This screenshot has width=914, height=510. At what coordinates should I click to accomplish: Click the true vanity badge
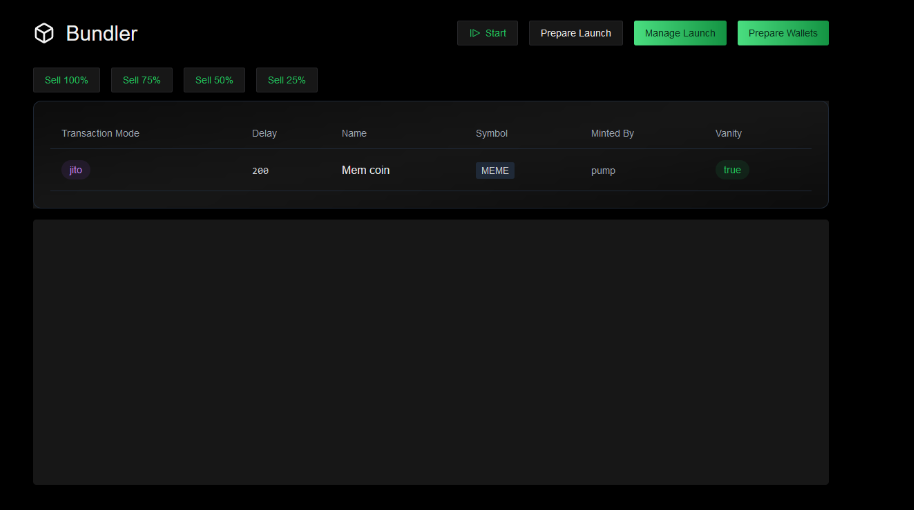tap(732, 170)
